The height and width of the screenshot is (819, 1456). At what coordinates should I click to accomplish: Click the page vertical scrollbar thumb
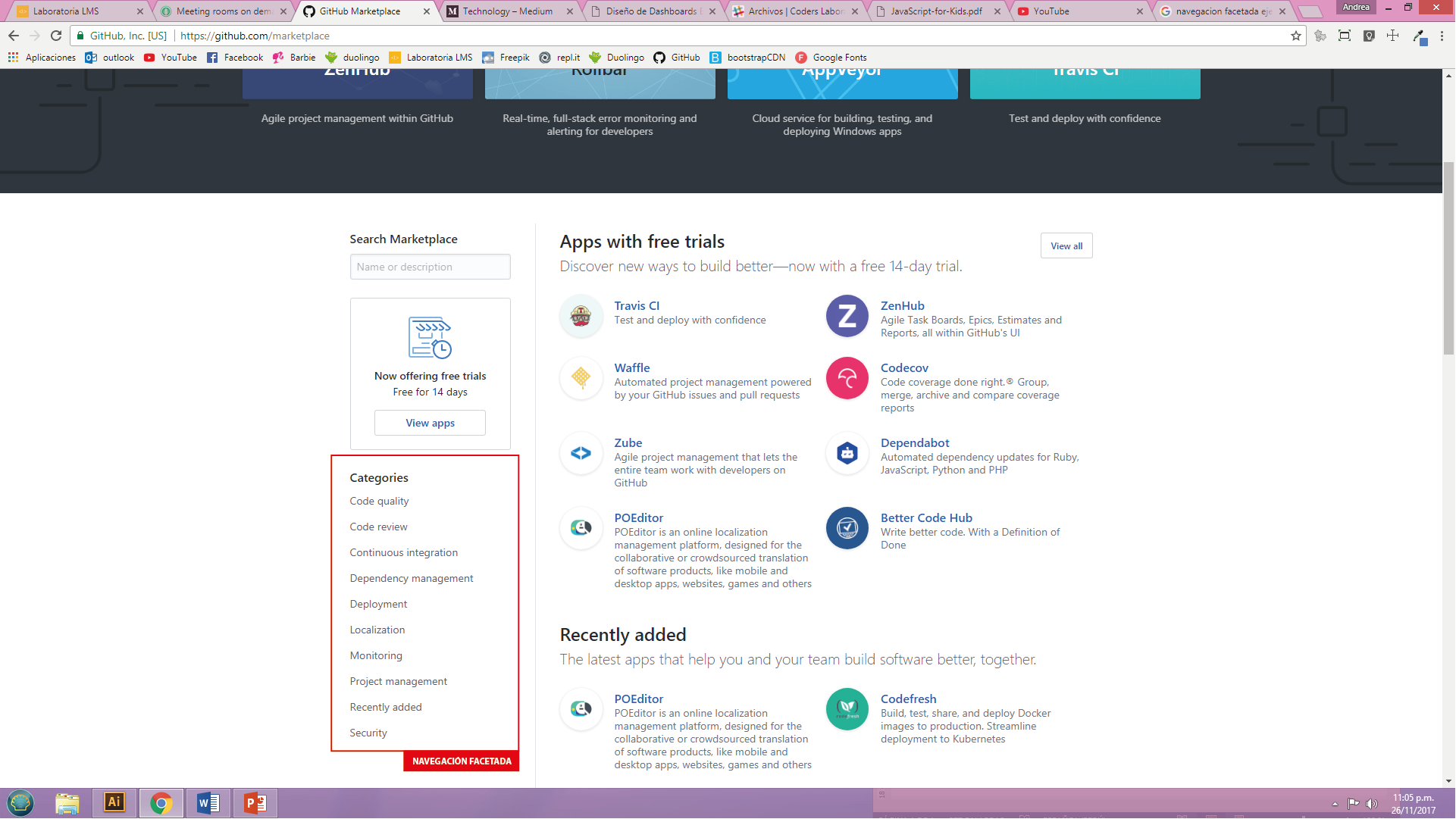pos(1448,258)
